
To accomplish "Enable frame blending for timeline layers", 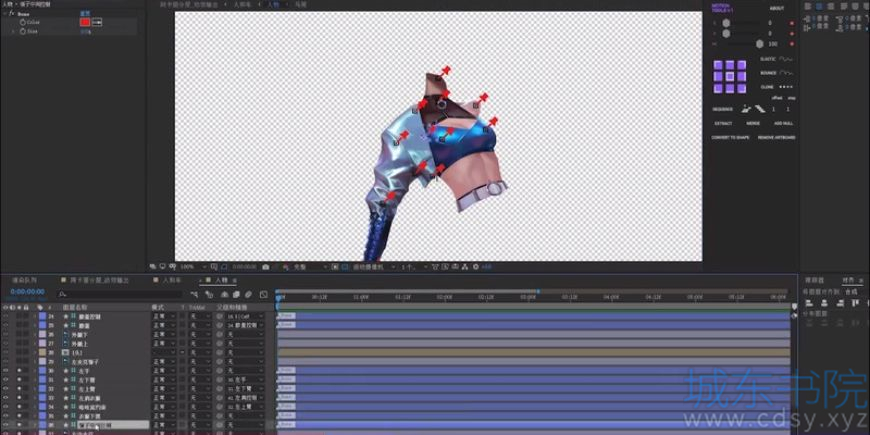I will (x=236, y=295).
